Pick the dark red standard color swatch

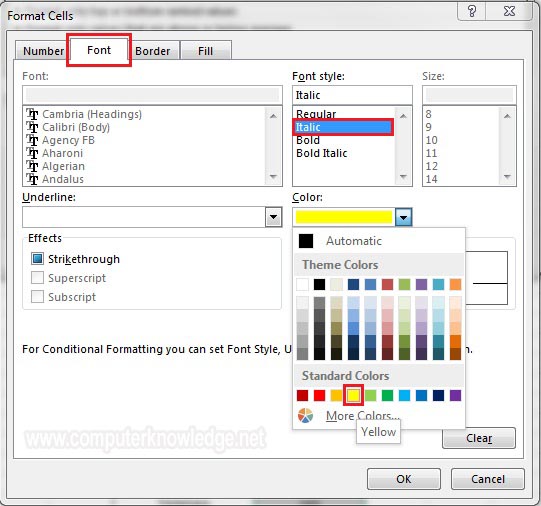pyautogui.click(x=302, y=395)
